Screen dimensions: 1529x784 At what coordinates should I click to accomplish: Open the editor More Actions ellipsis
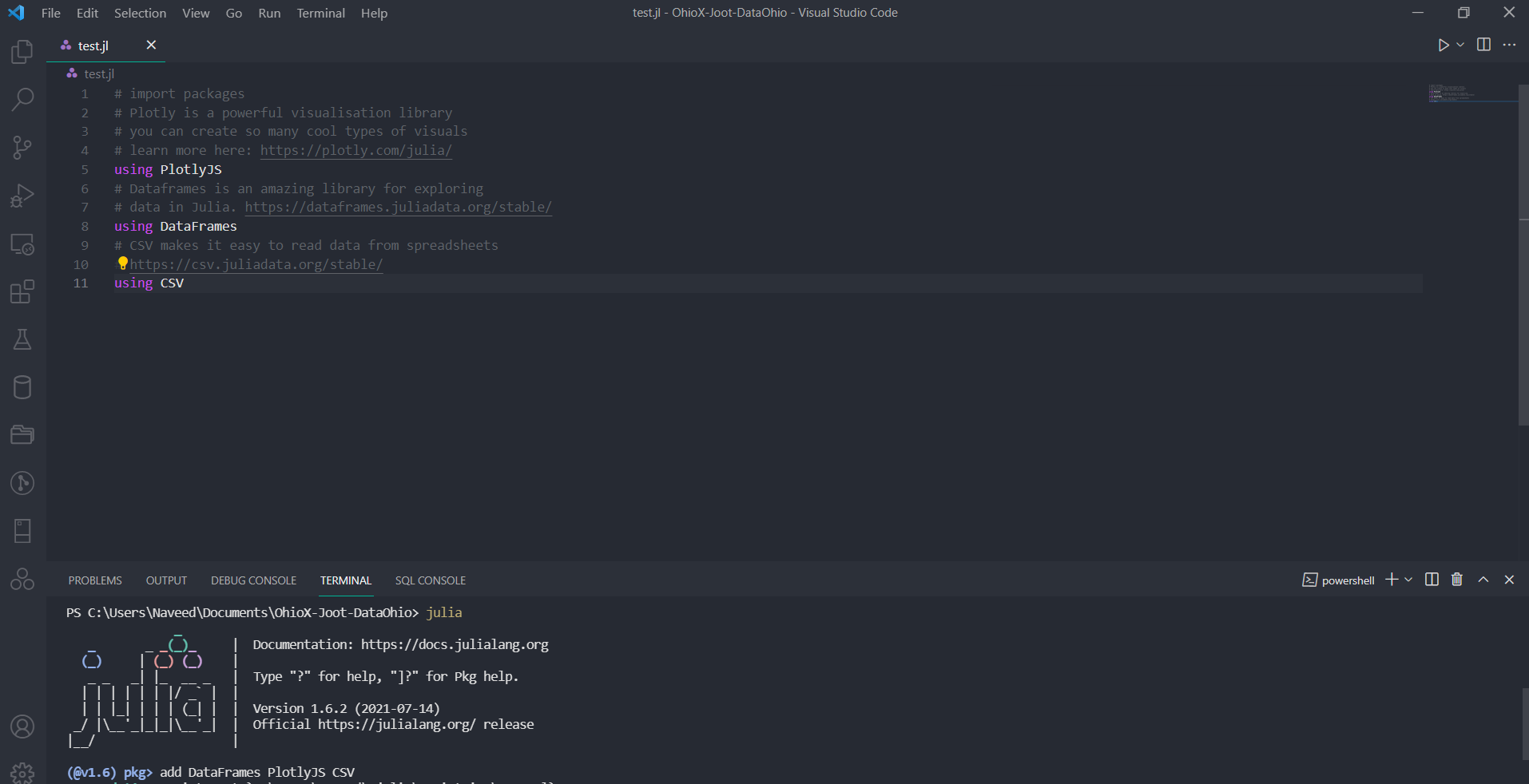[x=1509, y=45]
